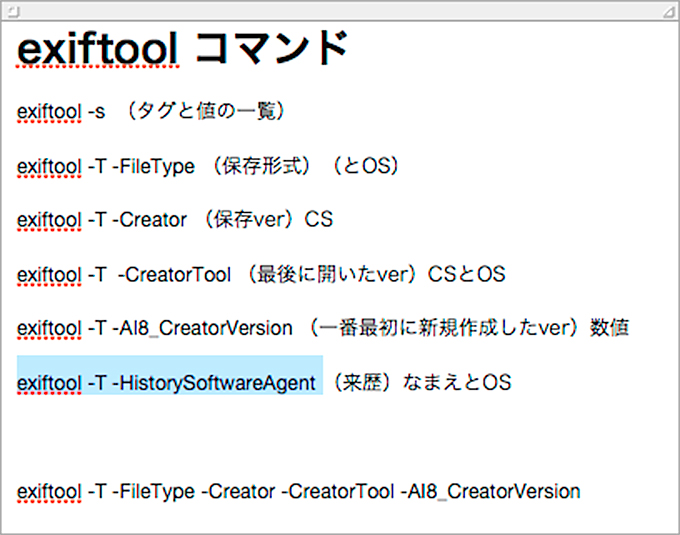Click the text "(来歴) なまえとOS"
The image size is (680, 535).
coord(422,382)
